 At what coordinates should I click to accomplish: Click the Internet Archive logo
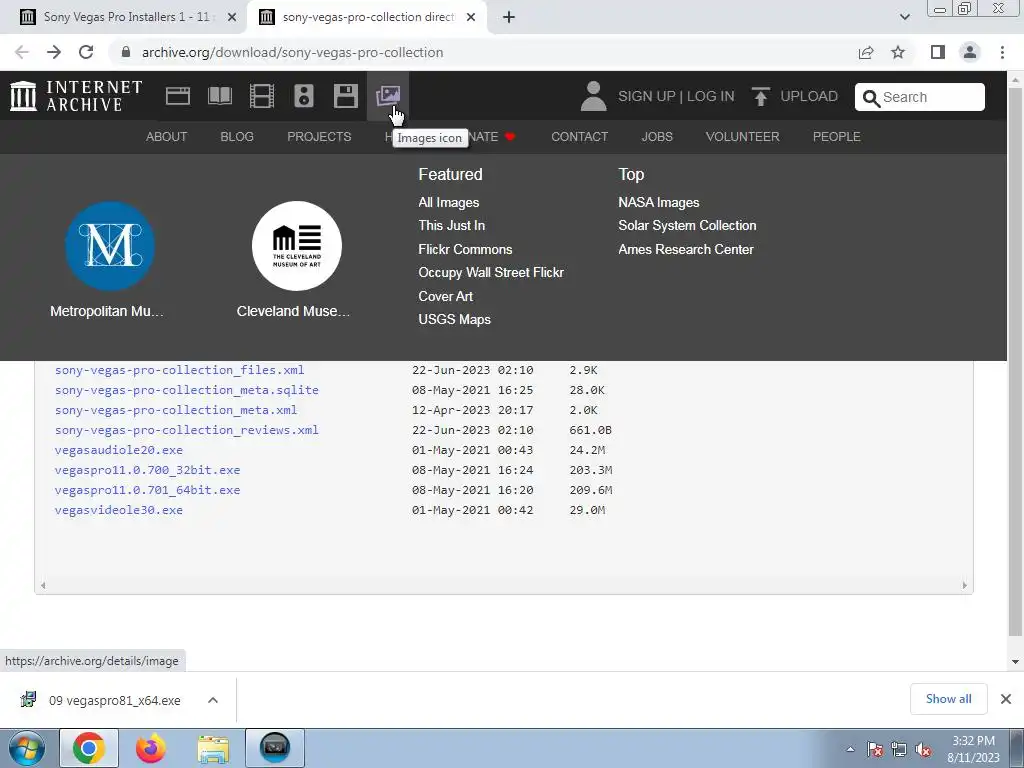(x=76, y=96)
